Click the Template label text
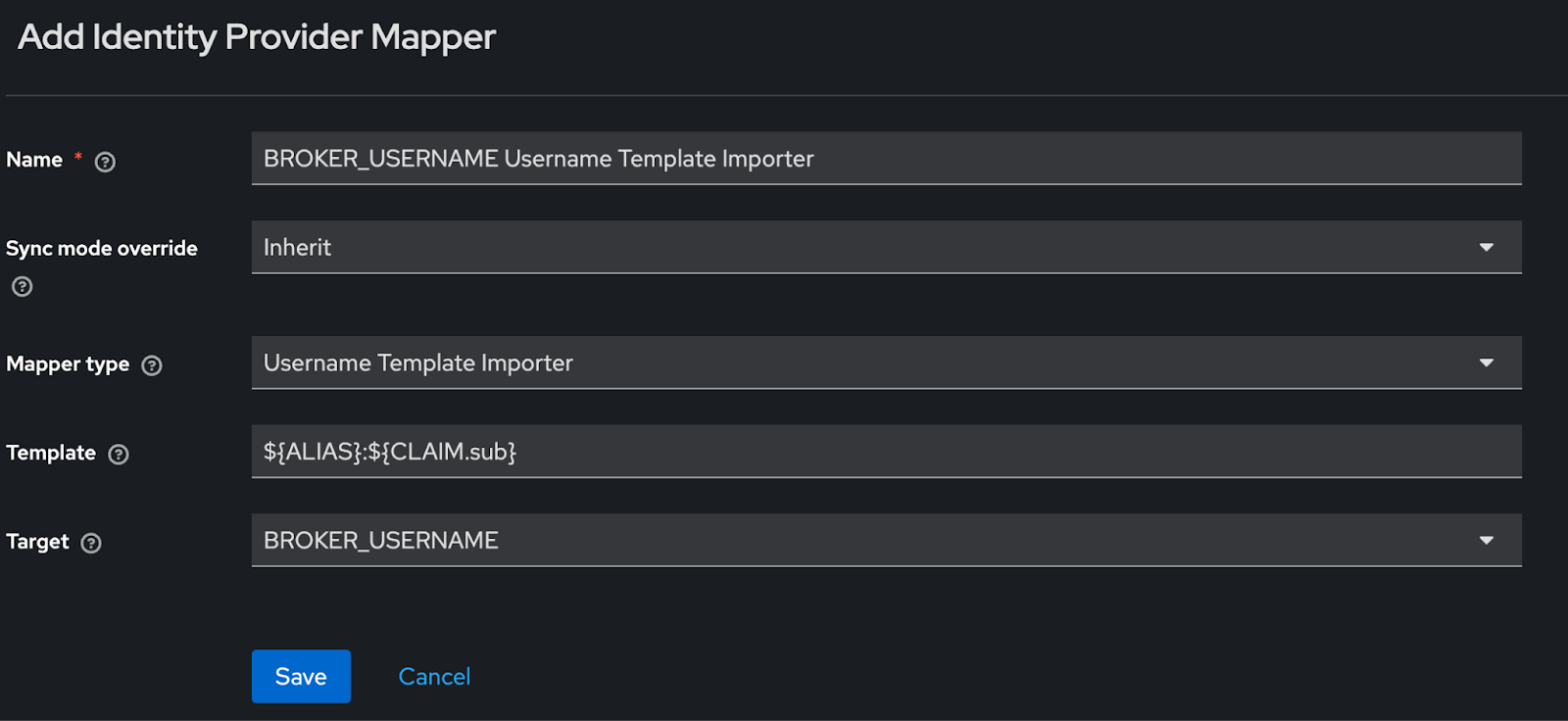The width and height of the screenshot is (1568, 721). 51,453
